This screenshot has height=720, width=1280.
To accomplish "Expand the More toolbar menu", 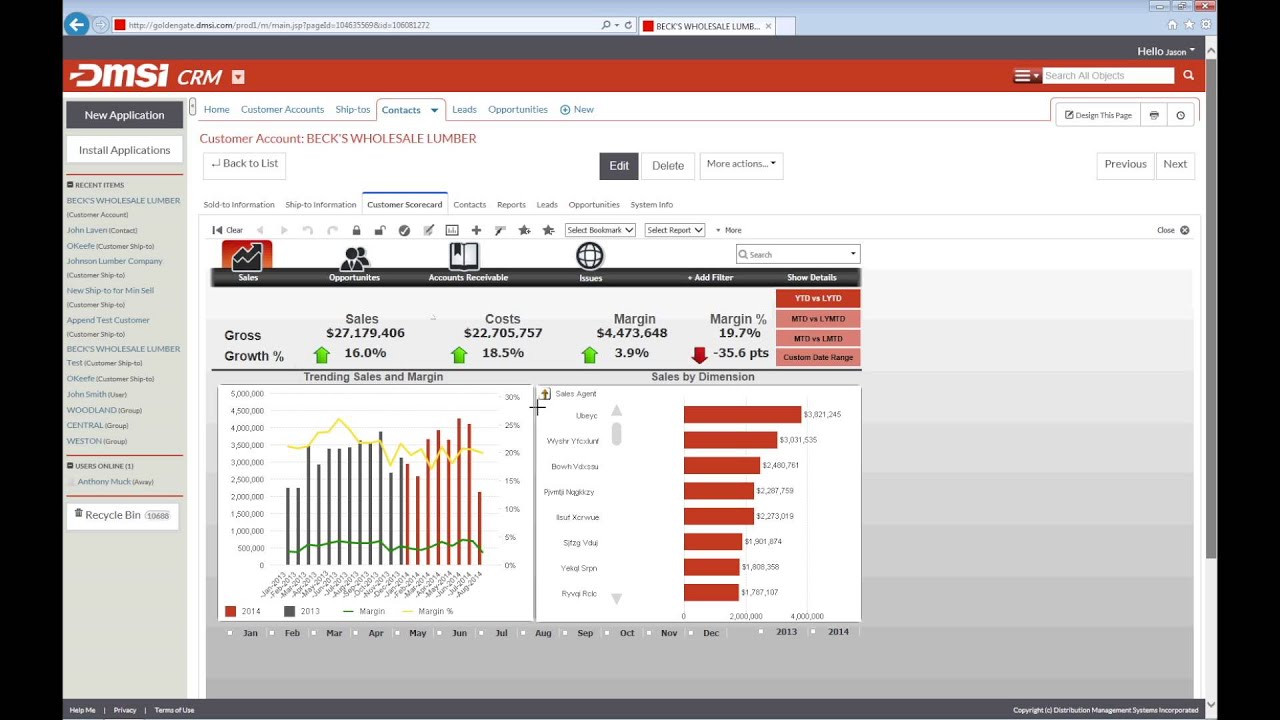I will [728, 230].
